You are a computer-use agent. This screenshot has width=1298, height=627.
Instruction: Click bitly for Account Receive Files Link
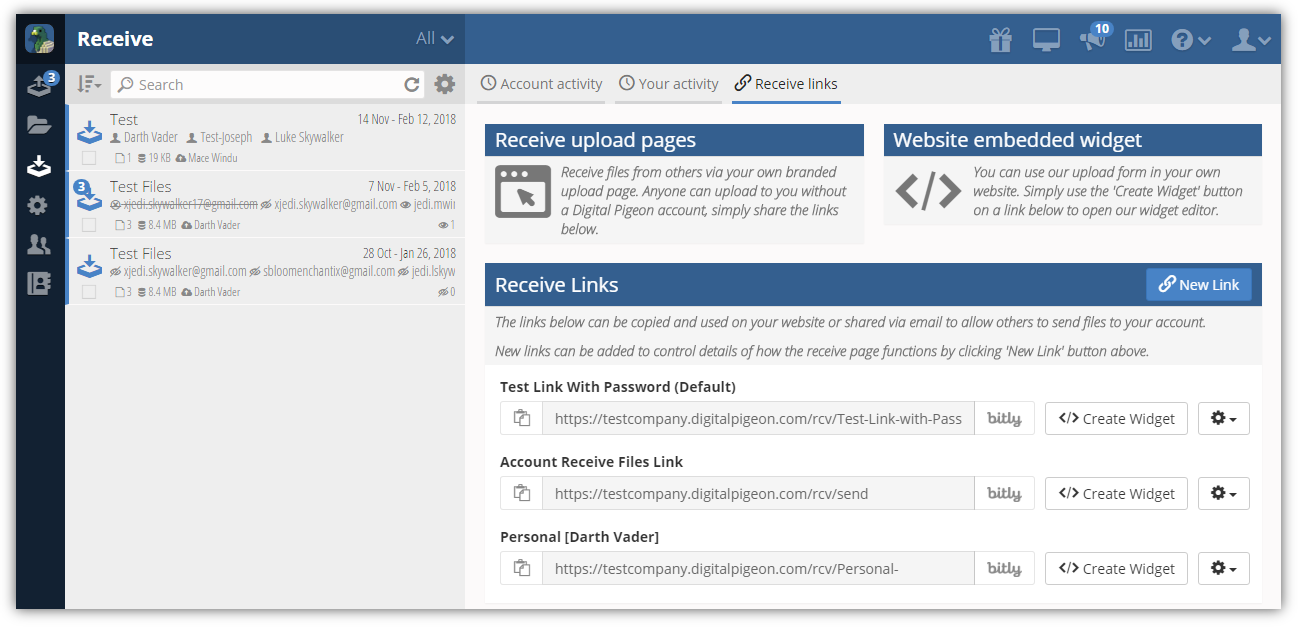click(1004, 494)
